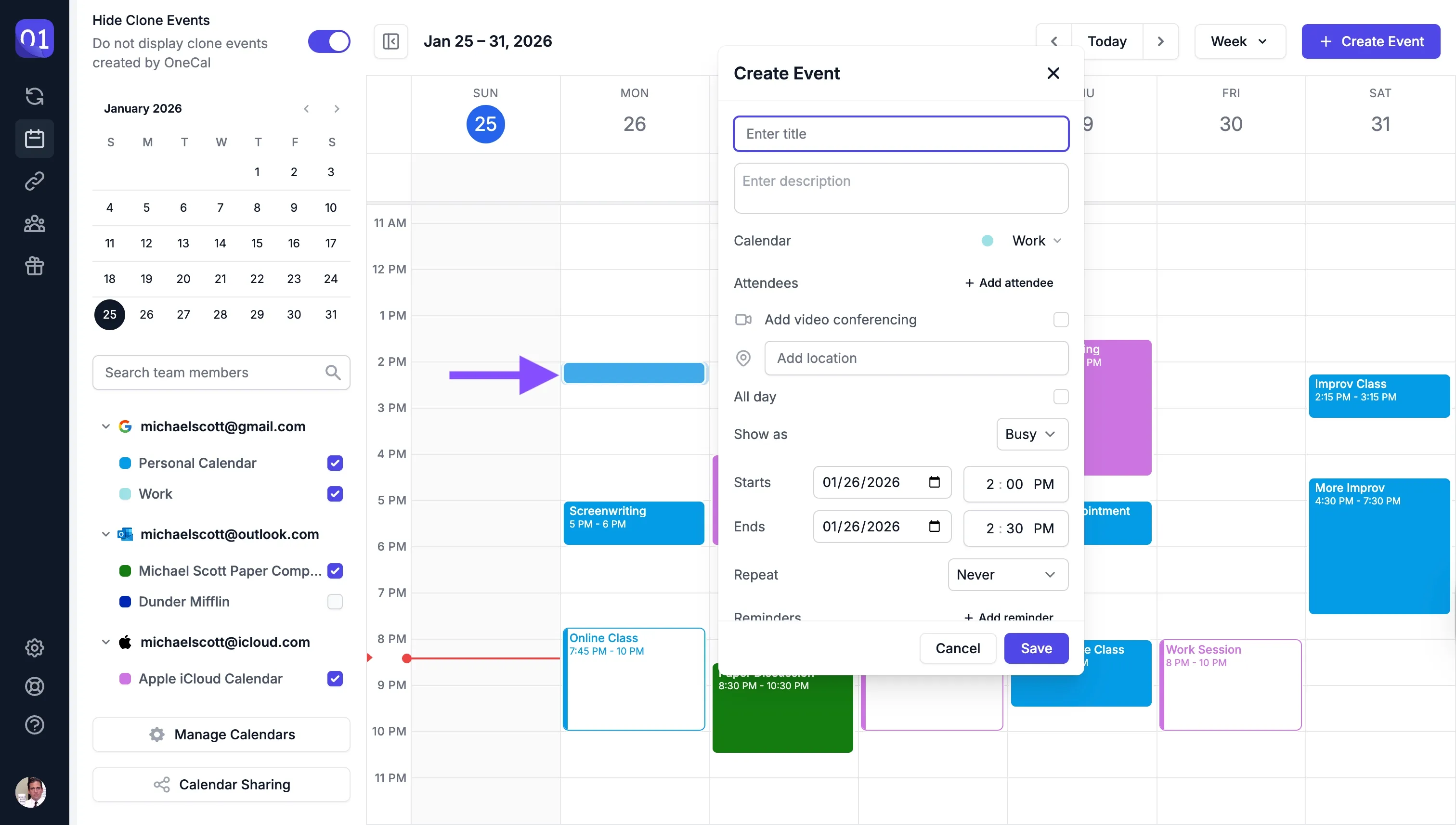Open the referral gift icon
The image size is (1456, 825).
[35, 266]
